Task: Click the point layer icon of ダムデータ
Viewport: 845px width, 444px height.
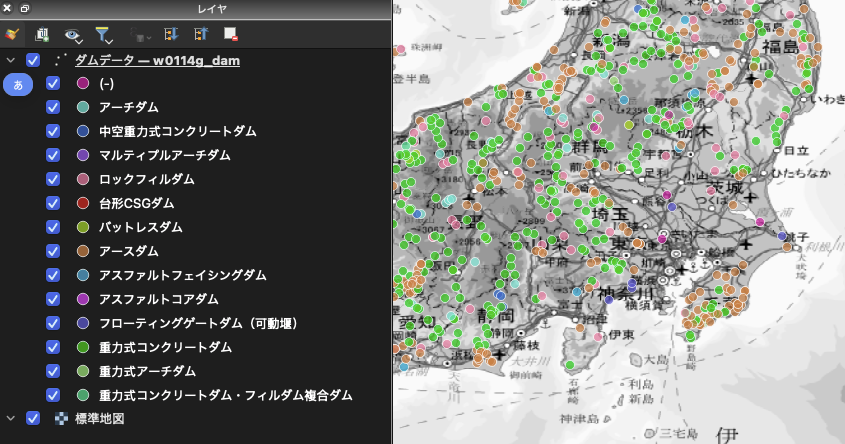Action: coord(60,60)
